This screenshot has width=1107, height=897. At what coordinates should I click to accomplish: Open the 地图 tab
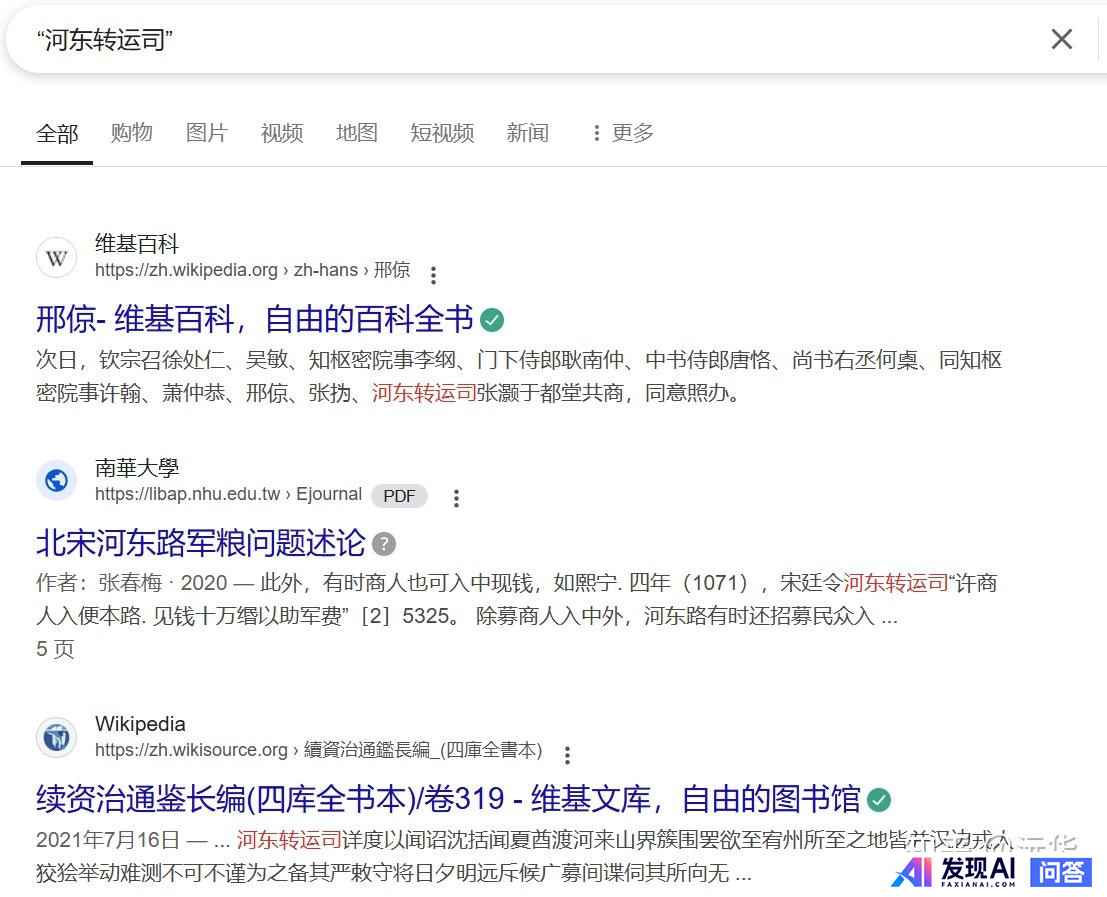357,133
